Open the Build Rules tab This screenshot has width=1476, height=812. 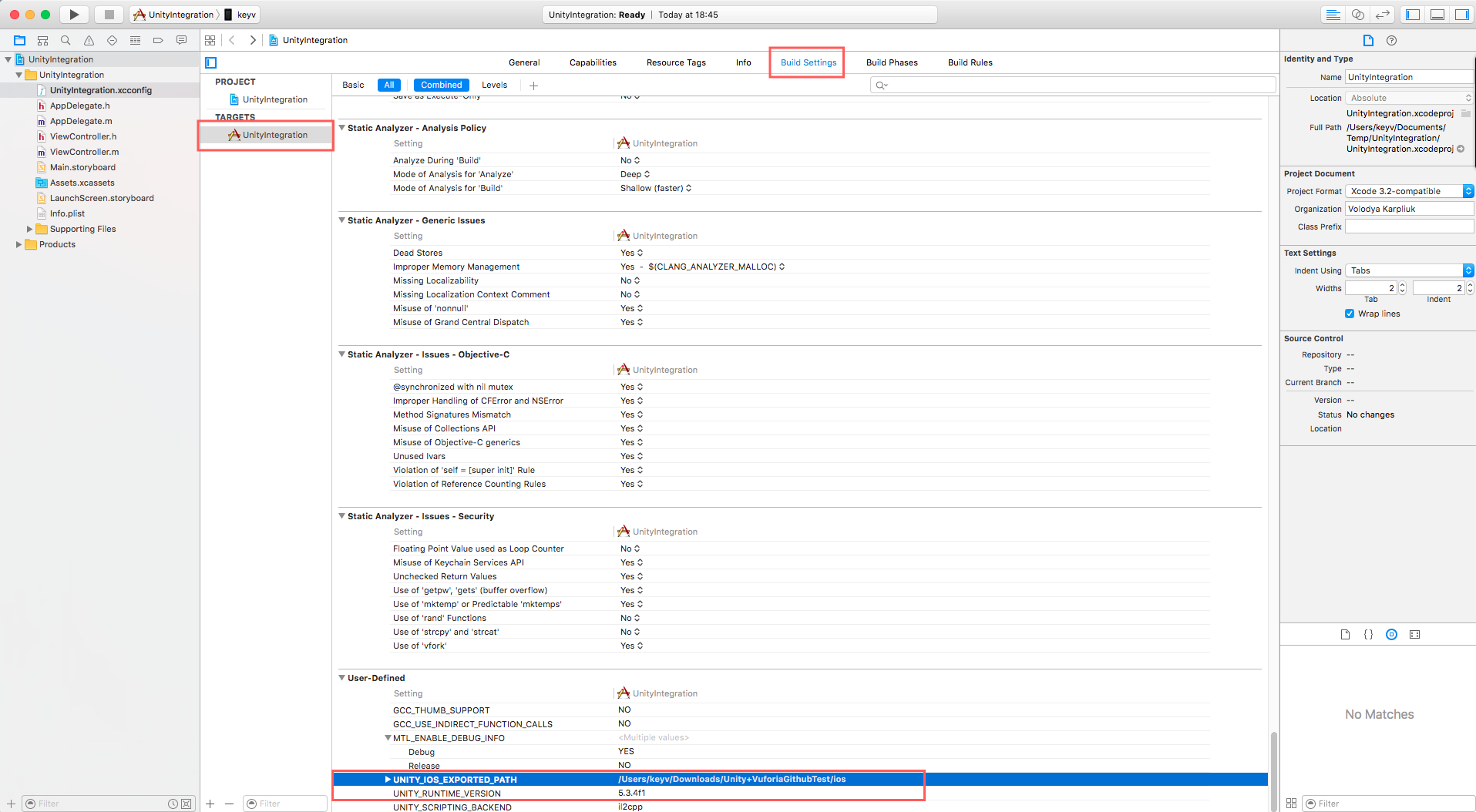[x=970, y=62]
